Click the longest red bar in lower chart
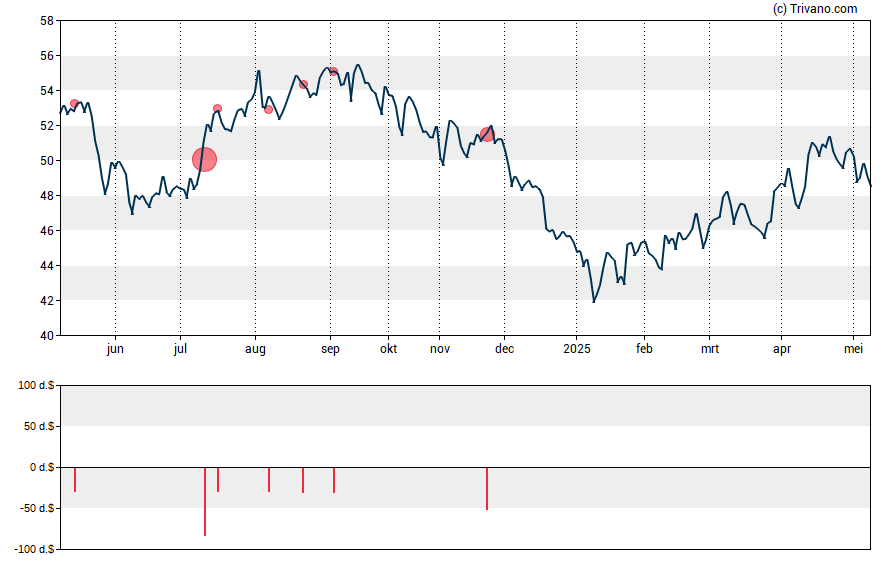 pyautogui.click(x=205, y=502)
